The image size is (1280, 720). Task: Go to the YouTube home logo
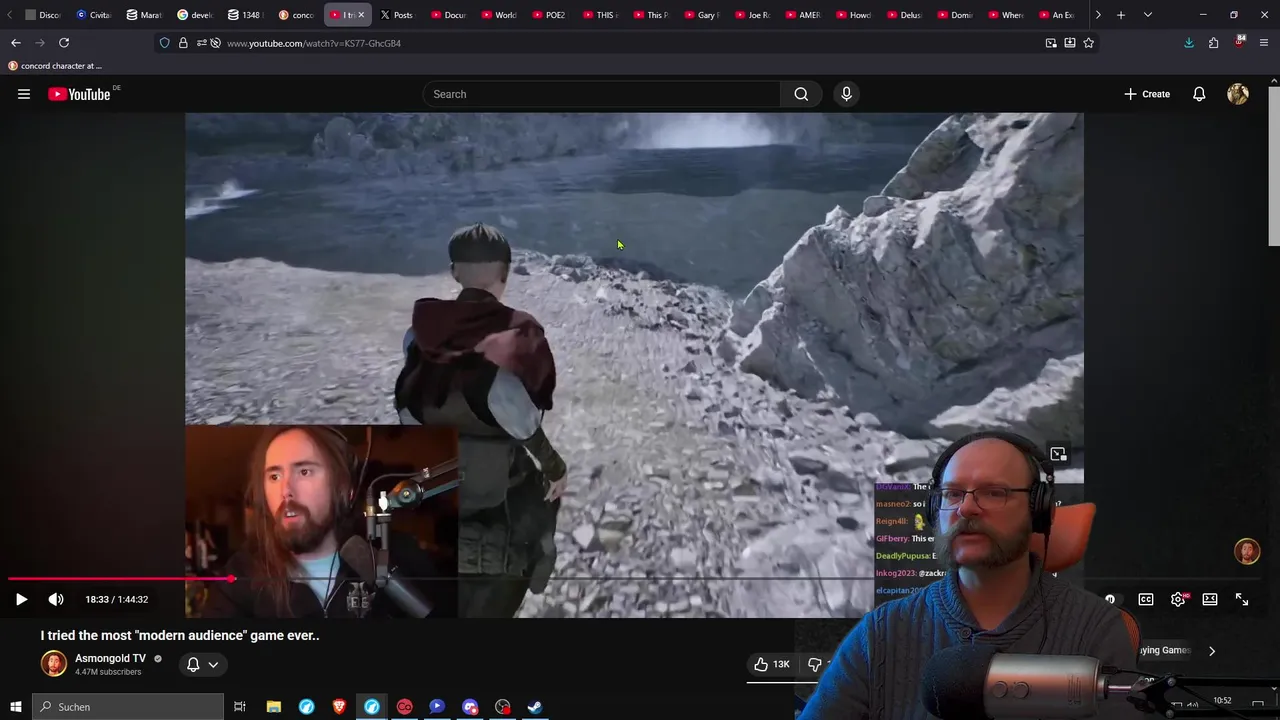(79, 94)
